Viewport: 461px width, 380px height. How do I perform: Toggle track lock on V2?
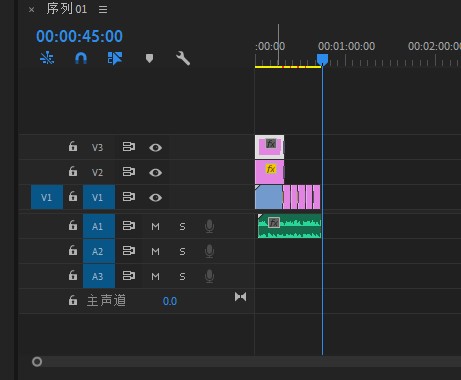coord(73,172)
